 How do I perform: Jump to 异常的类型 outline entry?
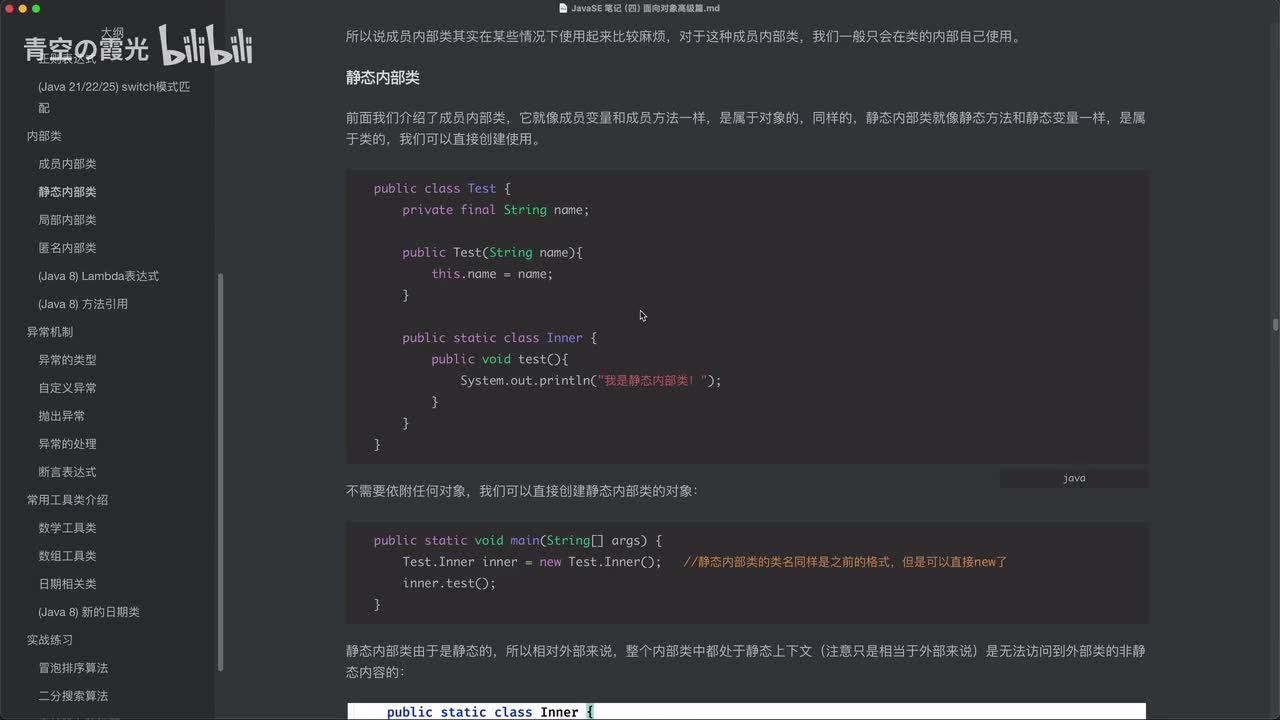(67, 360)
